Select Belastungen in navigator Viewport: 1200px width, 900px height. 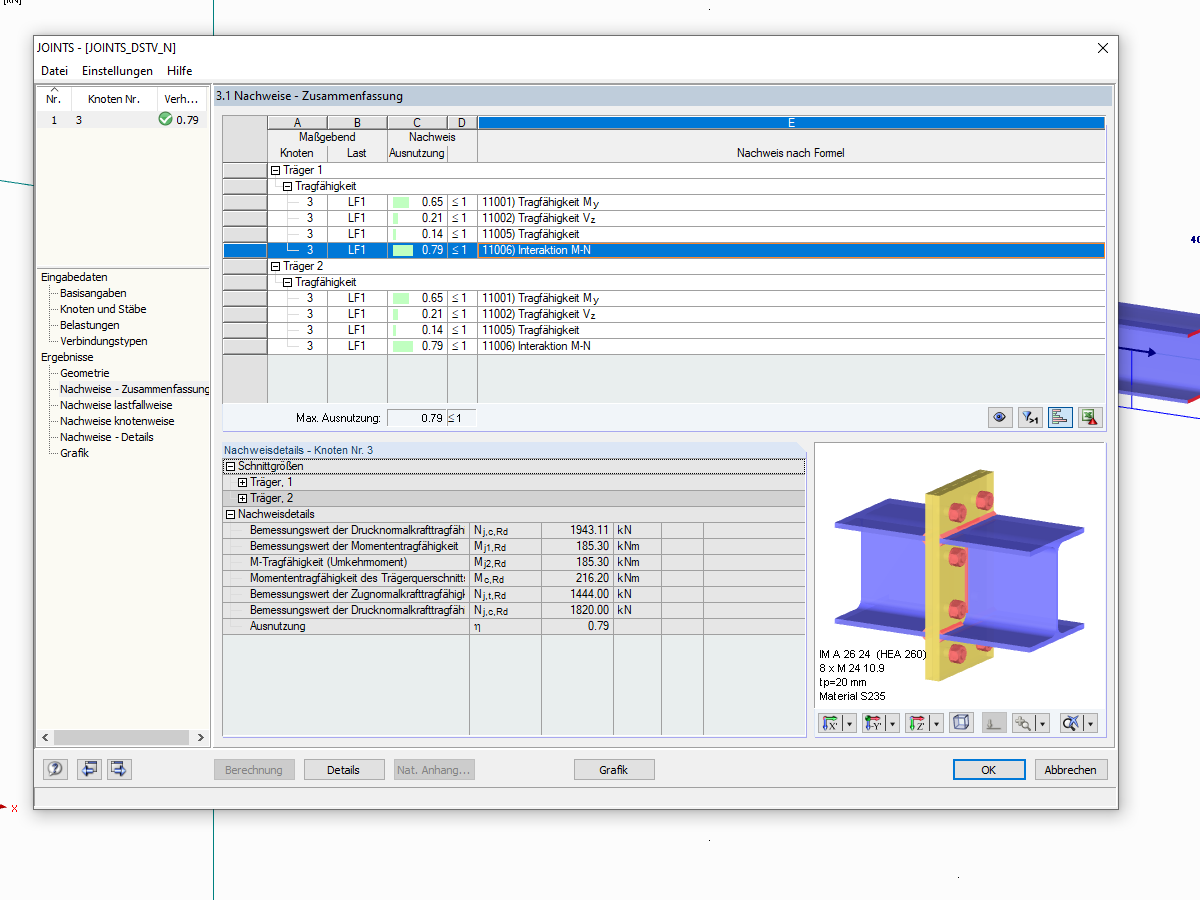tap(89, 325)
